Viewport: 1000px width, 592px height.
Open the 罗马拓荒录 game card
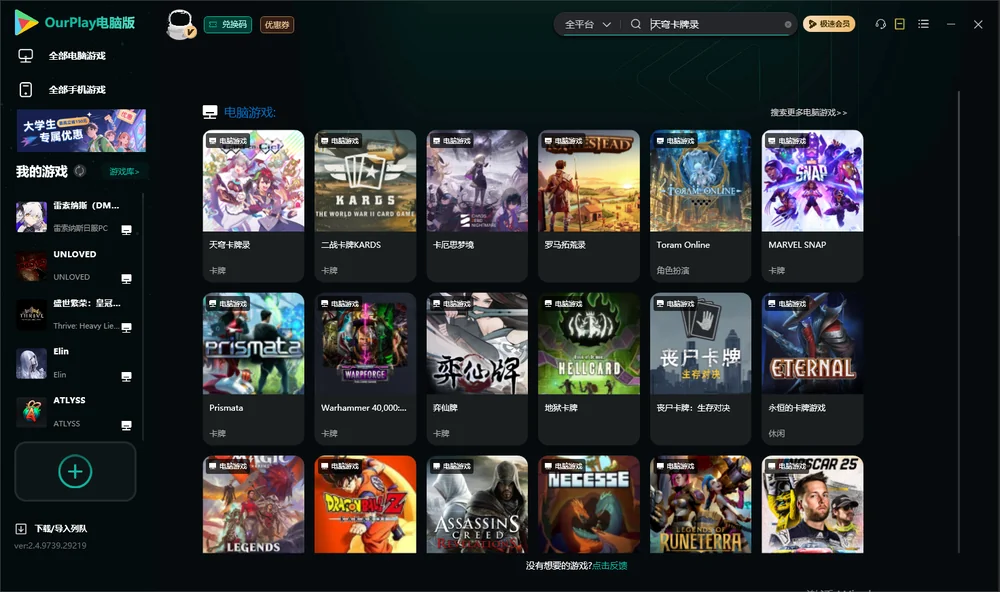coord(589,205)
